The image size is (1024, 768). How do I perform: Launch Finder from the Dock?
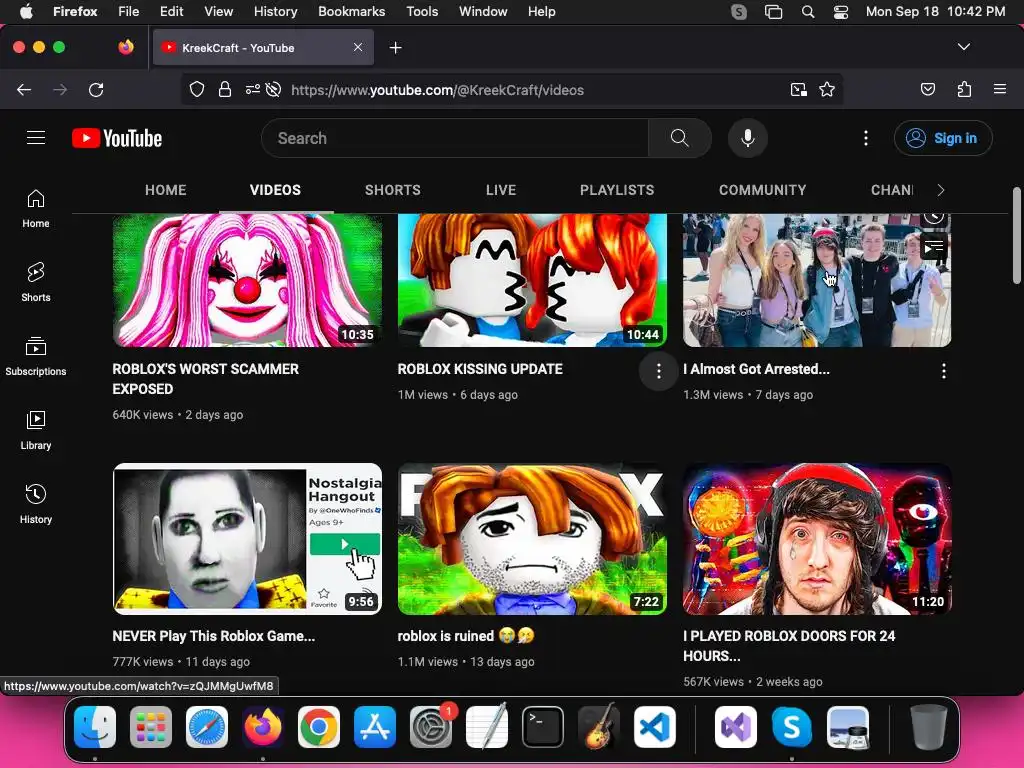click(95, 727)
